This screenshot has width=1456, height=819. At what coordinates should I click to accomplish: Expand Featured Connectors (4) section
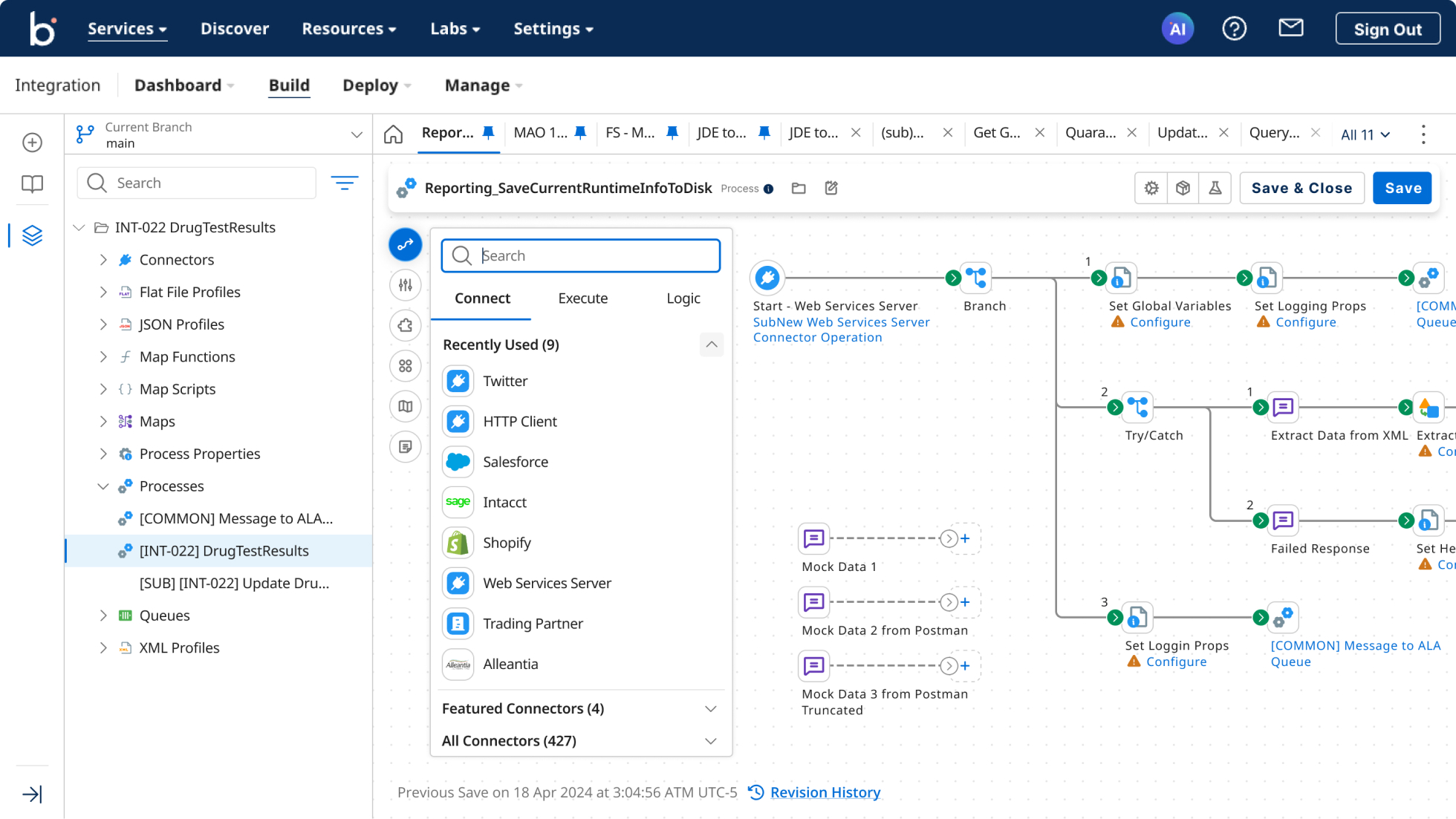(710, 709)
